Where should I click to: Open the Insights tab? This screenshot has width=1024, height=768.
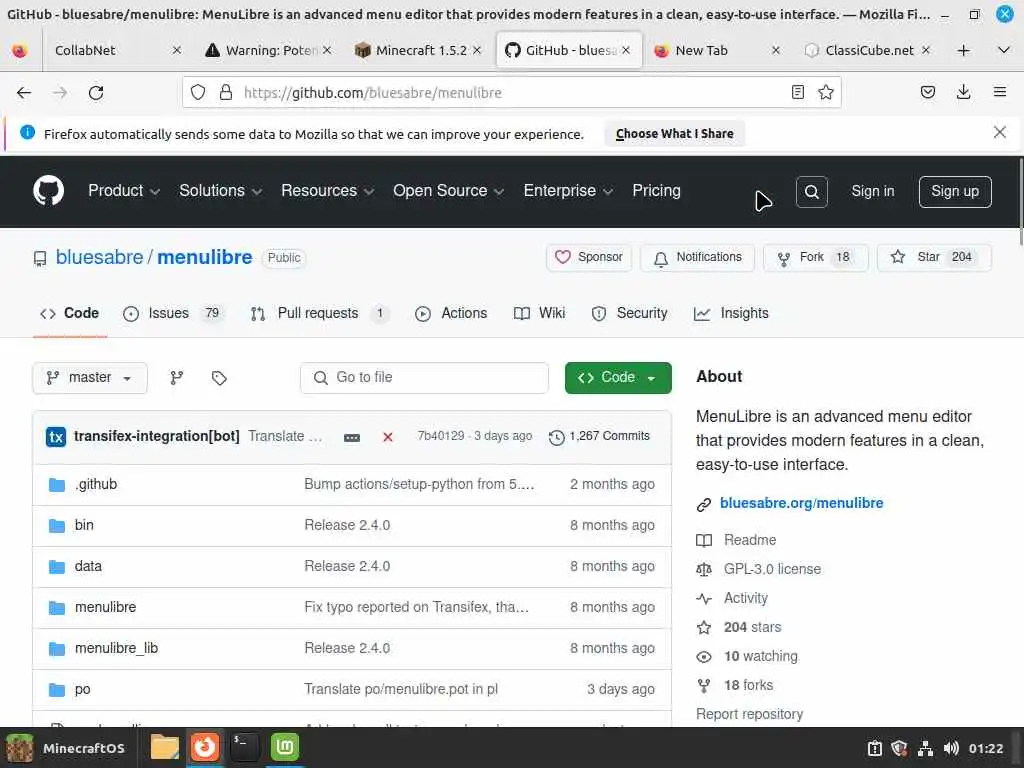(x=731, y=313)
